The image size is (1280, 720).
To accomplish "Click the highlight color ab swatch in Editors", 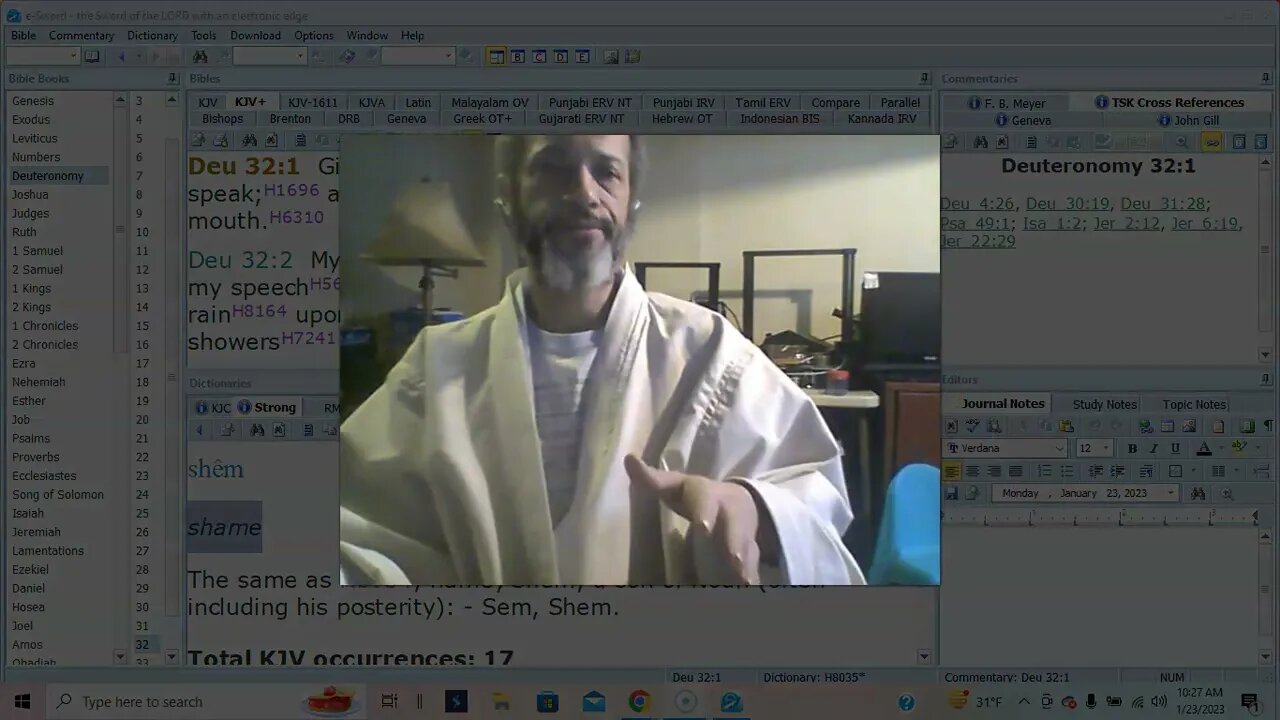I will [1239, 448].
